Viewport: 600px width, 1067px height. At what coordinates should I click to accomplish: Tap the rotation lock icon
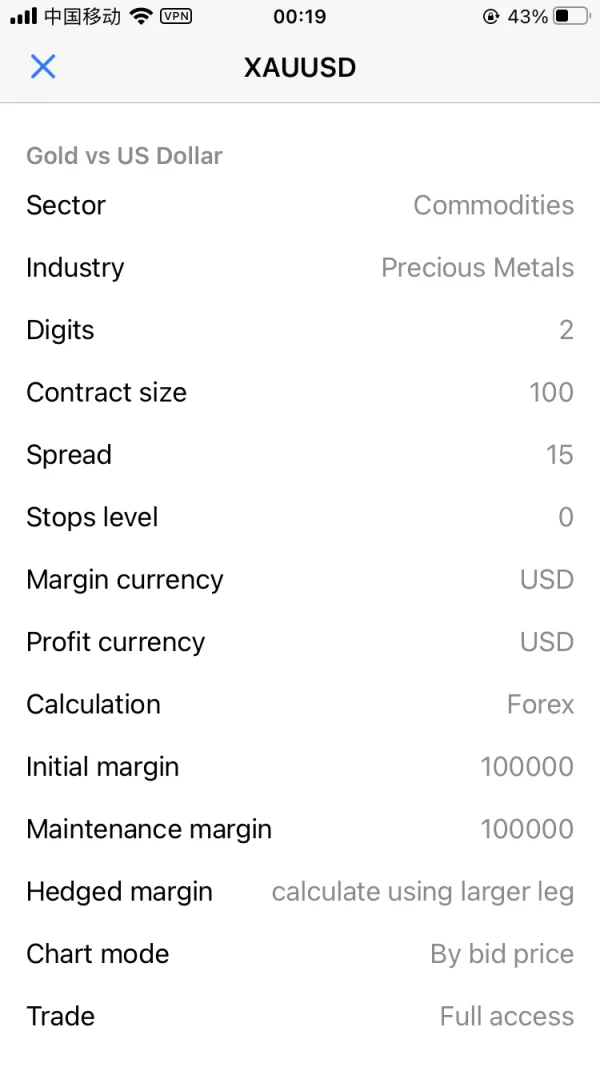point(490,17)
